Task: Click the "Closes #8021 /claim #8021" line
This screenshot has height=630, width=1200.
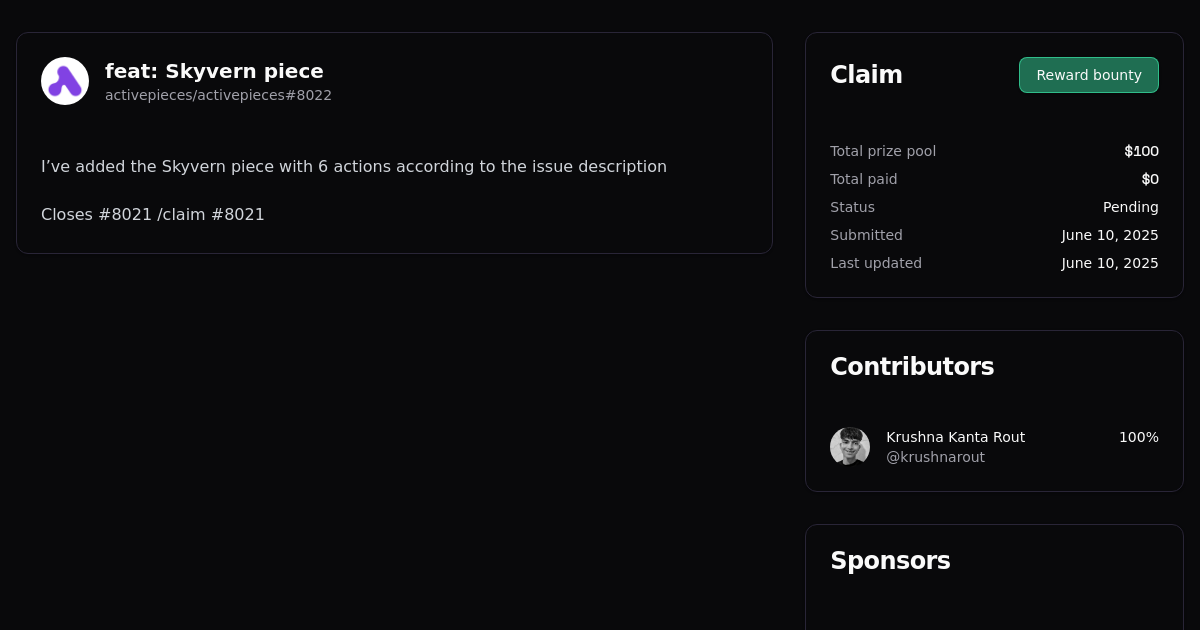Action: point(153,214)
